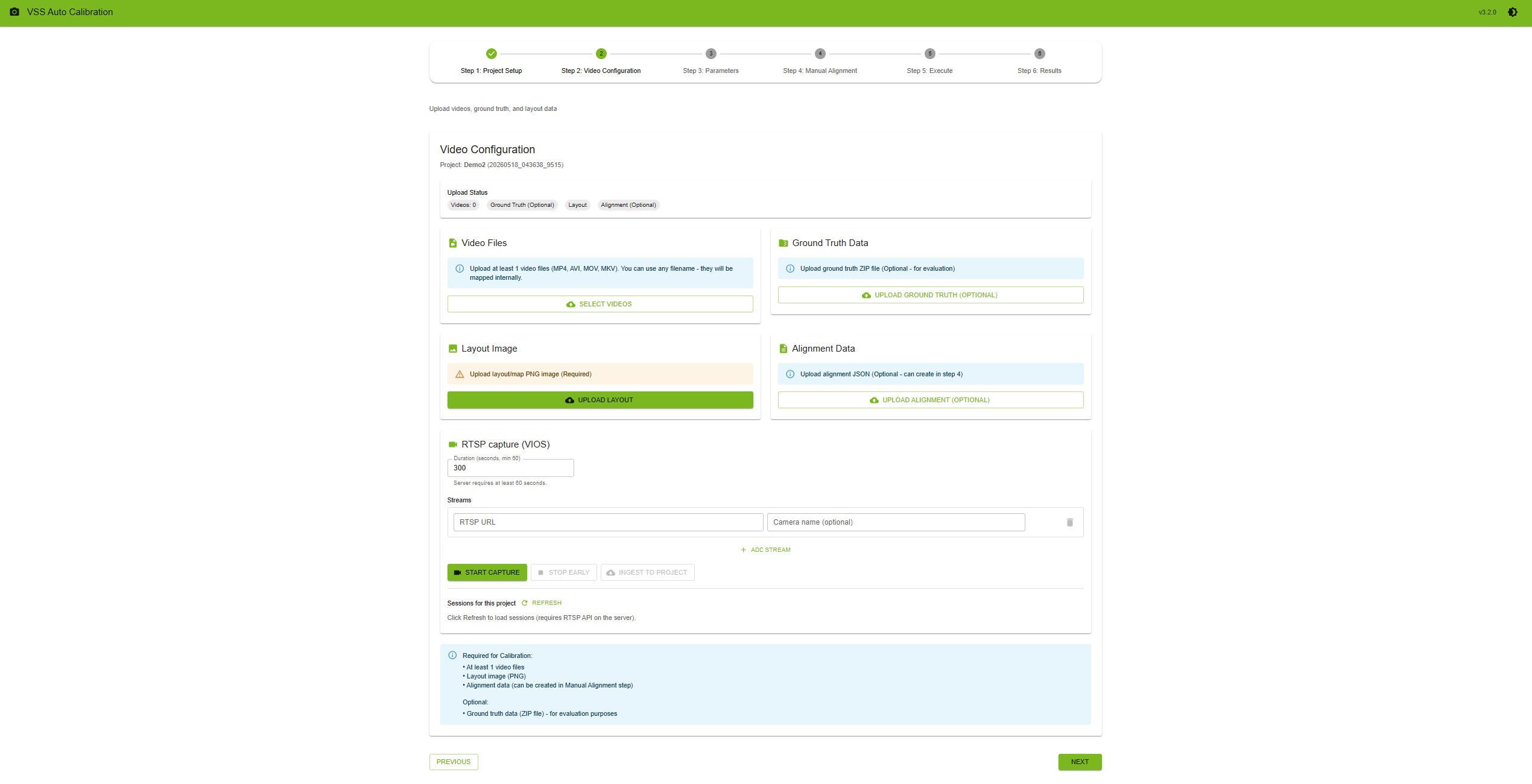Viewport: 1532px width, 784px height.
Task: Focus the Duration seconds input field
Action: coord(511,468)
